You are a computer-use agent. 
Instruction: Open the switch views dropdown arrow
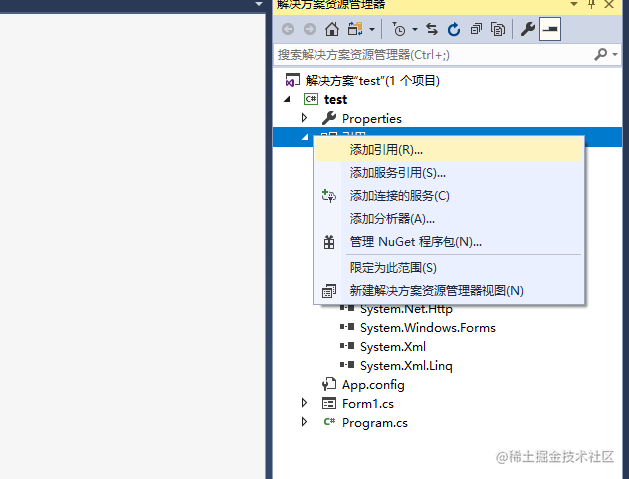tap(372, 29)
